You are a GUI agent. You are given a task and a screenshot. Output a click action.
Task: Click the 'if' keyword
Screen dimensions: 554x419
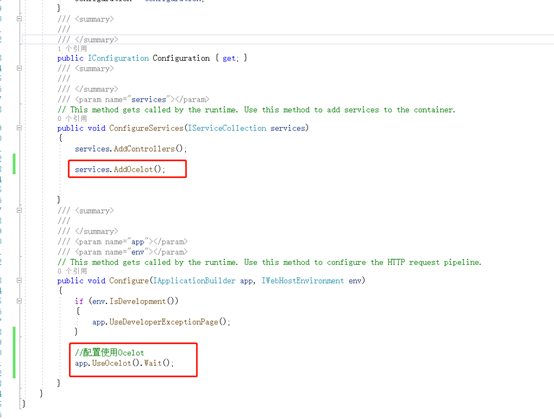click(x=79, y=301)
